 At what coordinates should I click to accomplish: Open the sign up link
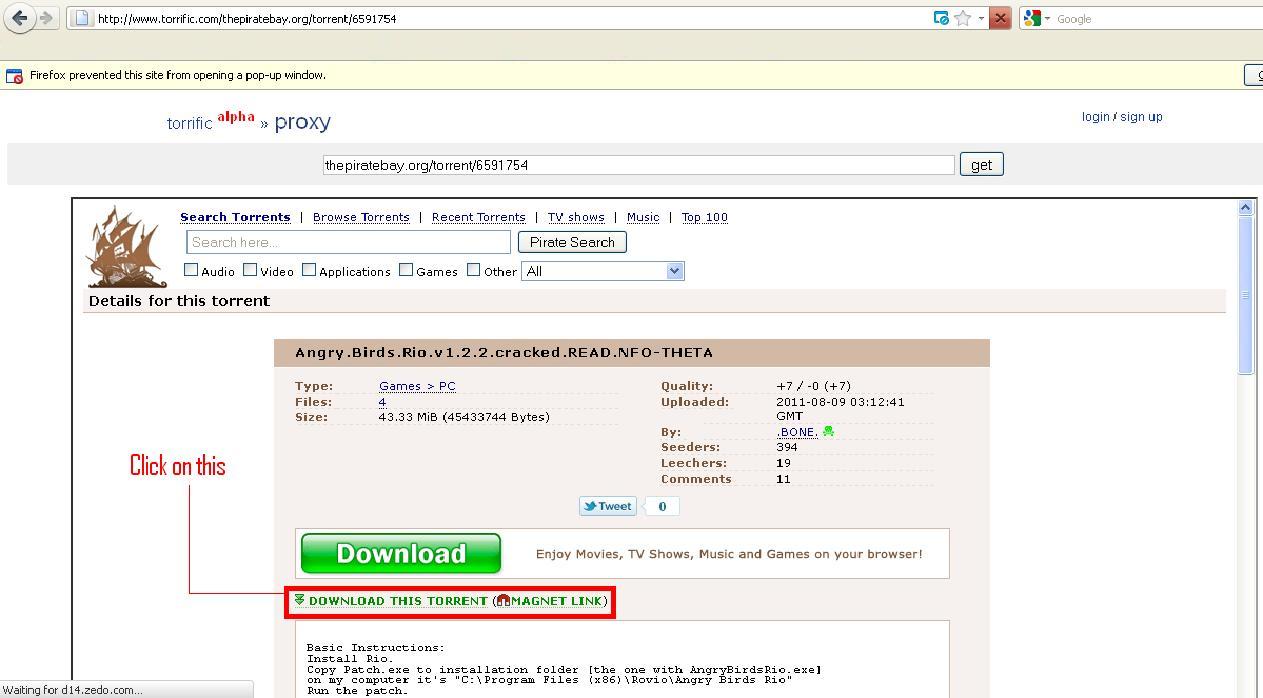click(x=1141, y=117)
